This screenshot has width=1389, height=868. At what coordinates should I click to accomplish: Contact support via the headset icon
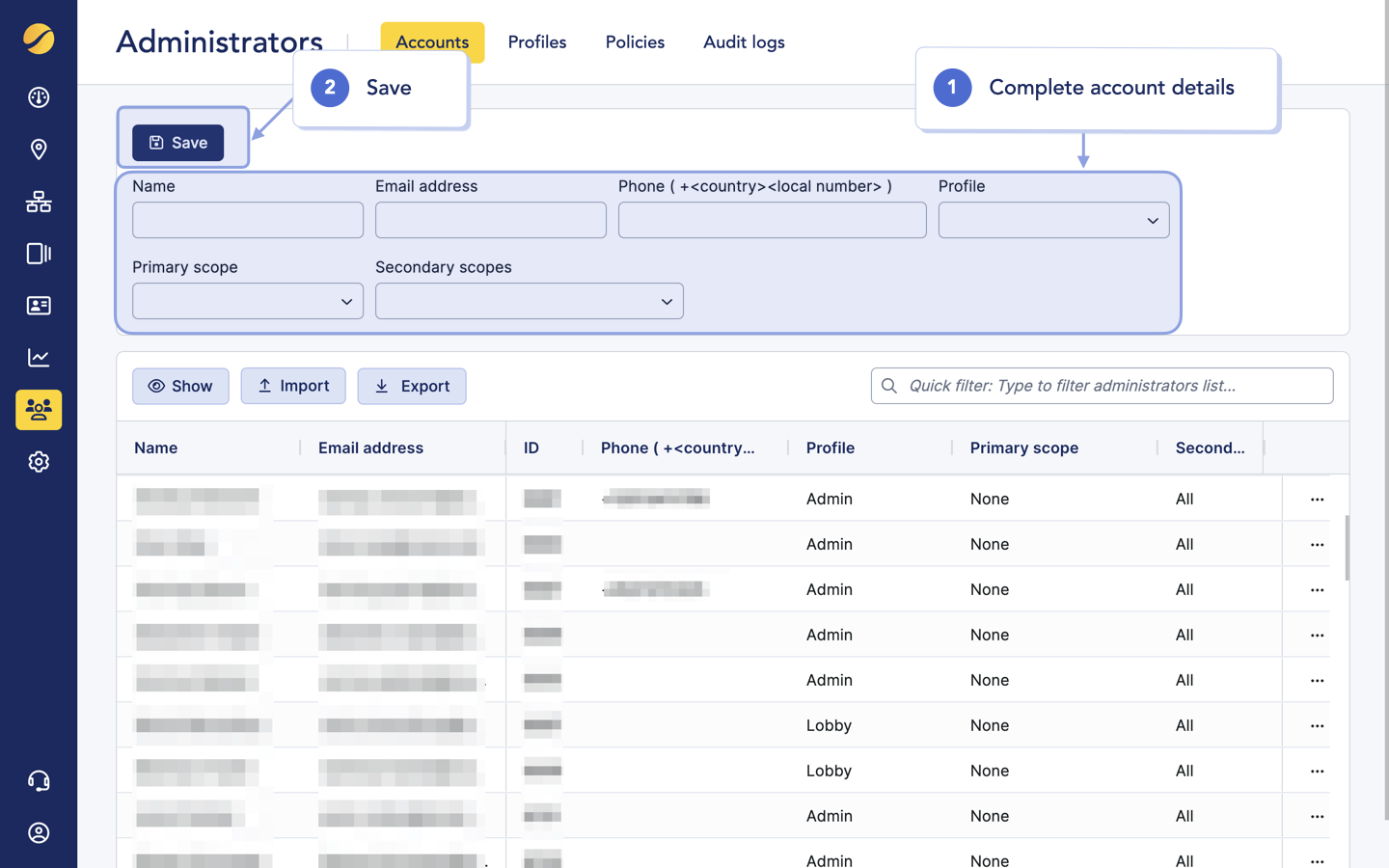pos(39,780)
